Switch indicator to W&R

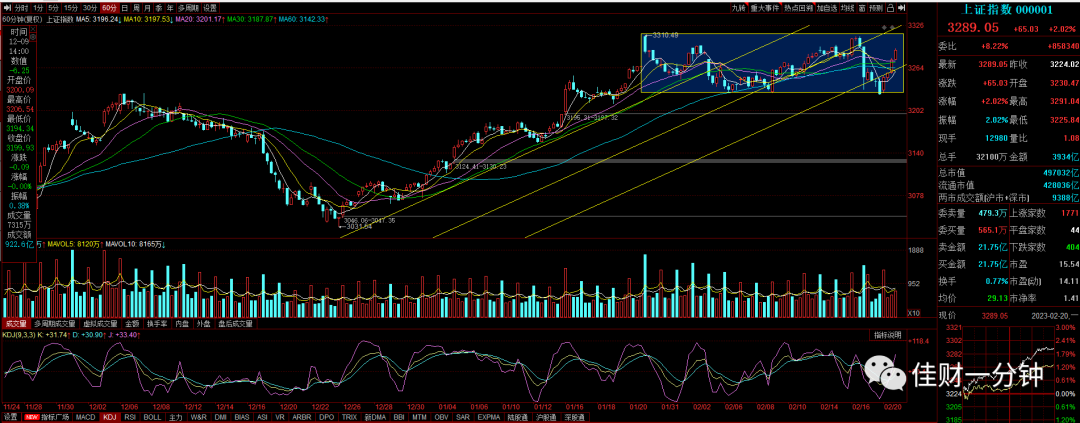coord(198,417)
